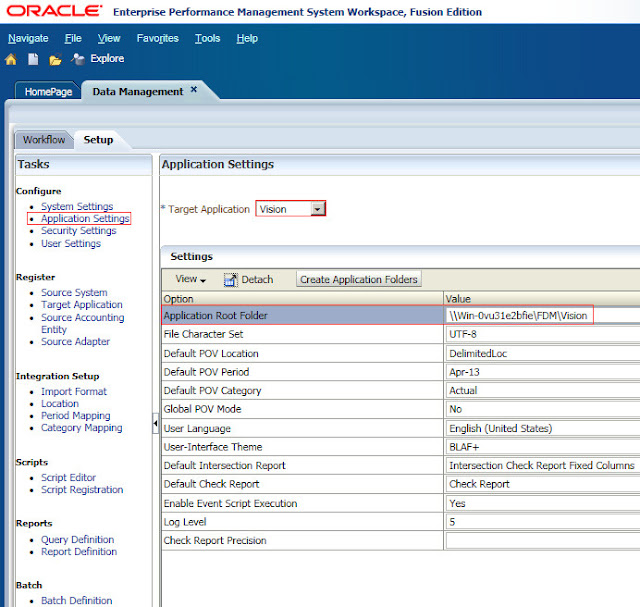Open the Tools menu

[x=207, y=38]
